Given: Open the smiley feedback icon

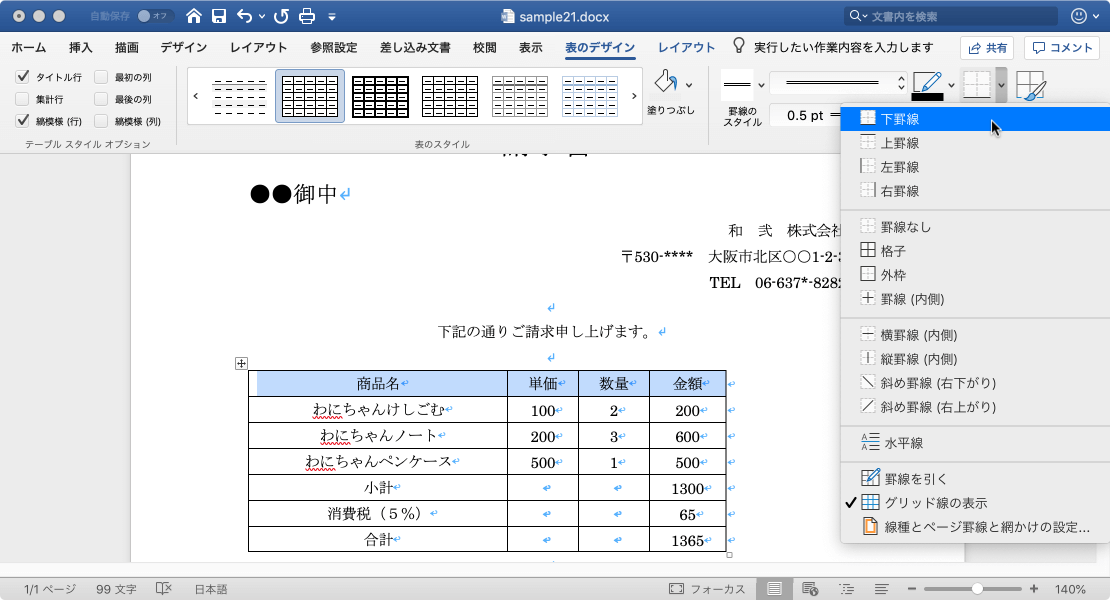Looking at the screenshot, I should click(x=1078, y=16).
